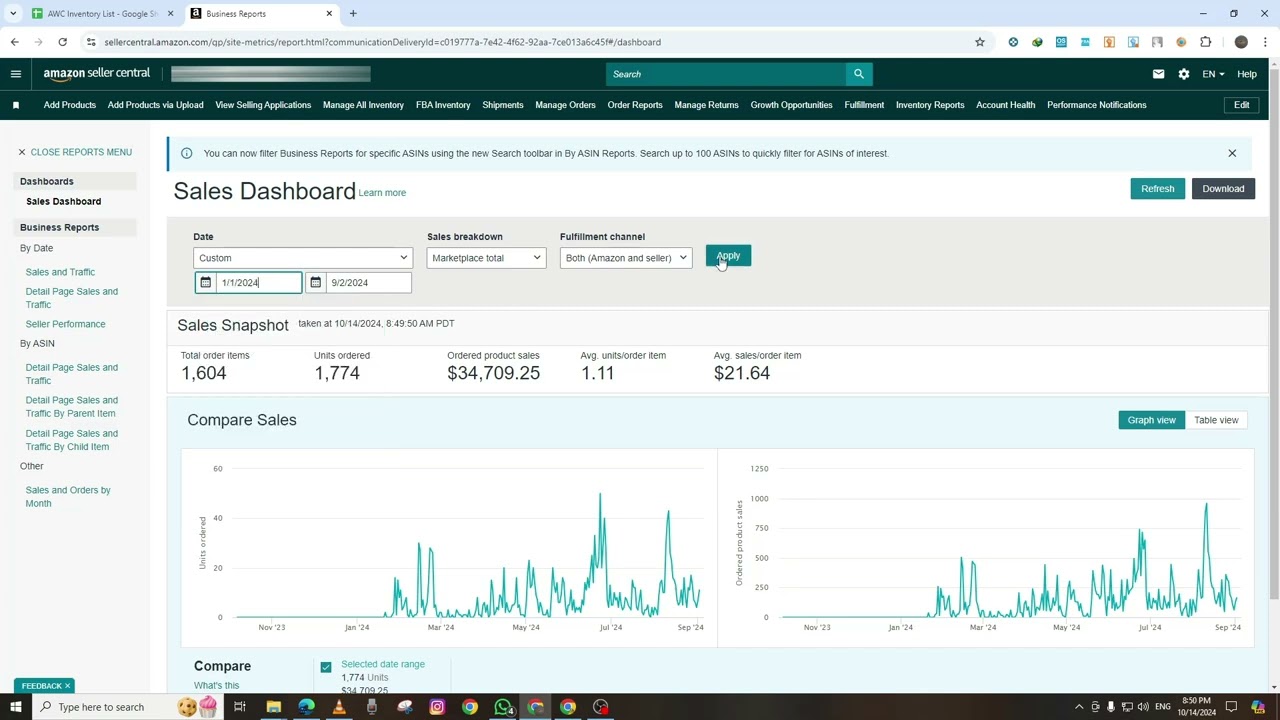This screenshot has width=1280, height=720.
Task: Open Growth Opportunities menu item
Action: 791,105
